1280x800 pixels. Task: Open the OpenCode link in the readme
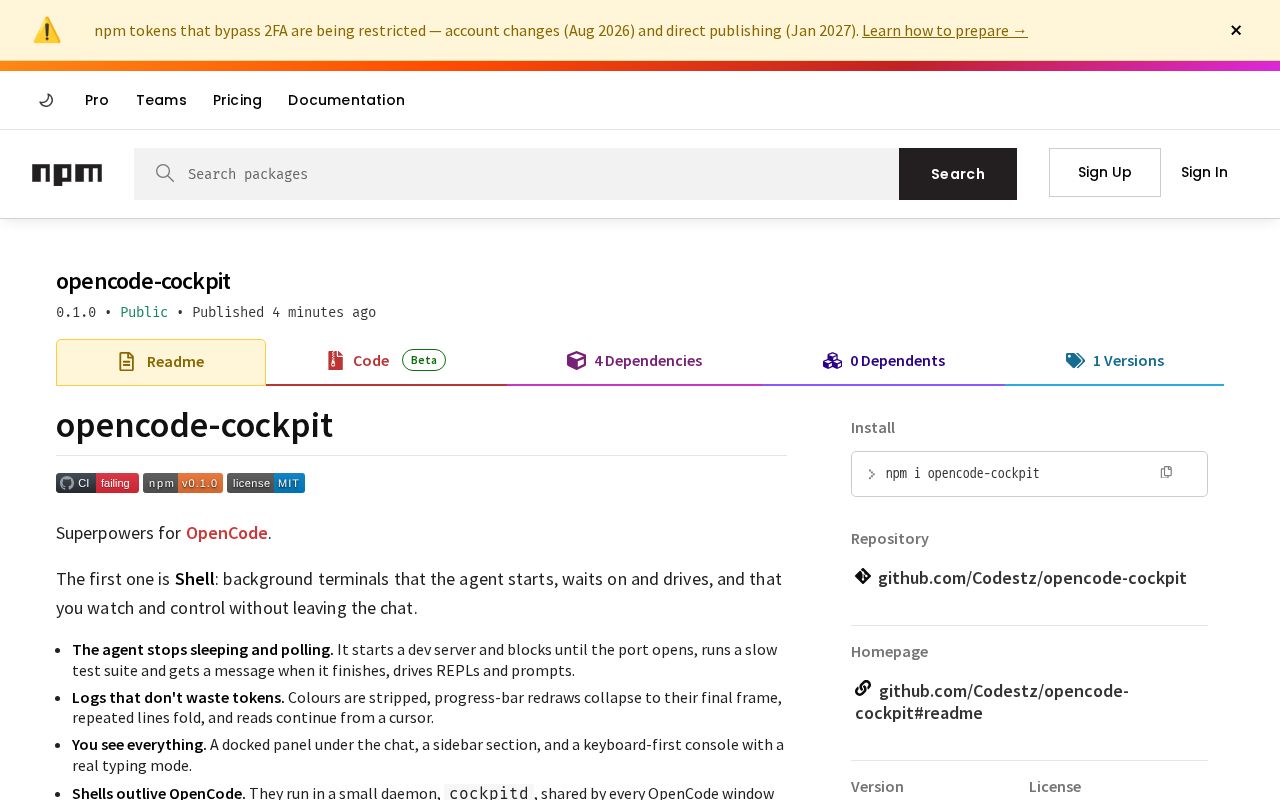[227, 532]
